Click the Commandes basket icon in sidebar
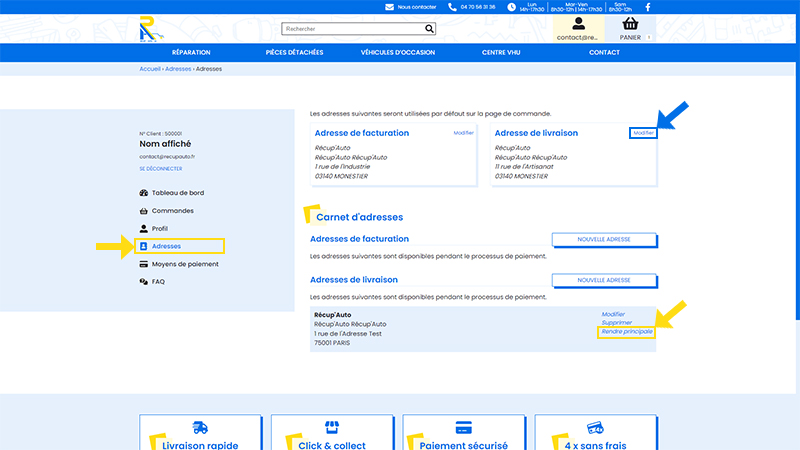 [143, 211]
